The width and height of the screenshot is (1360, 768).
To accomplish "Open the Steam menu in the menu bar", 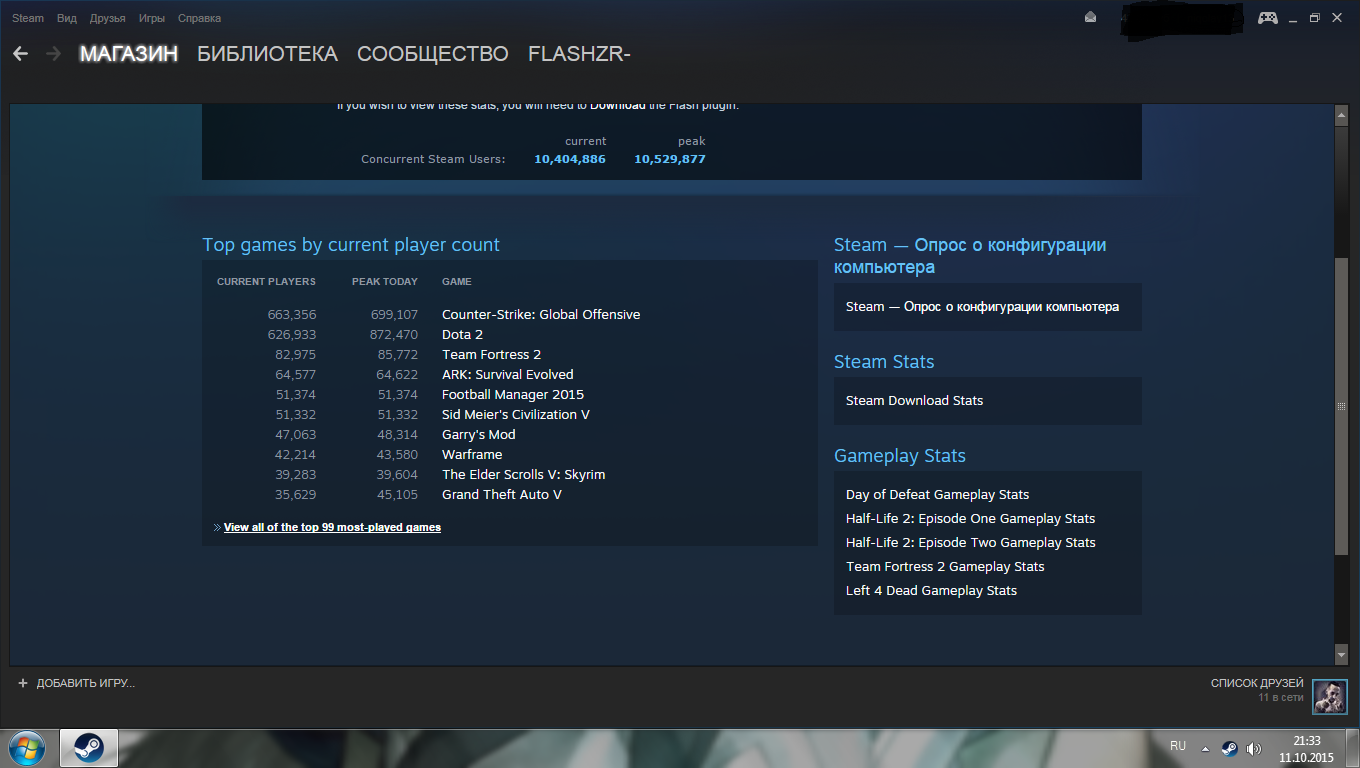I will 28,18.
